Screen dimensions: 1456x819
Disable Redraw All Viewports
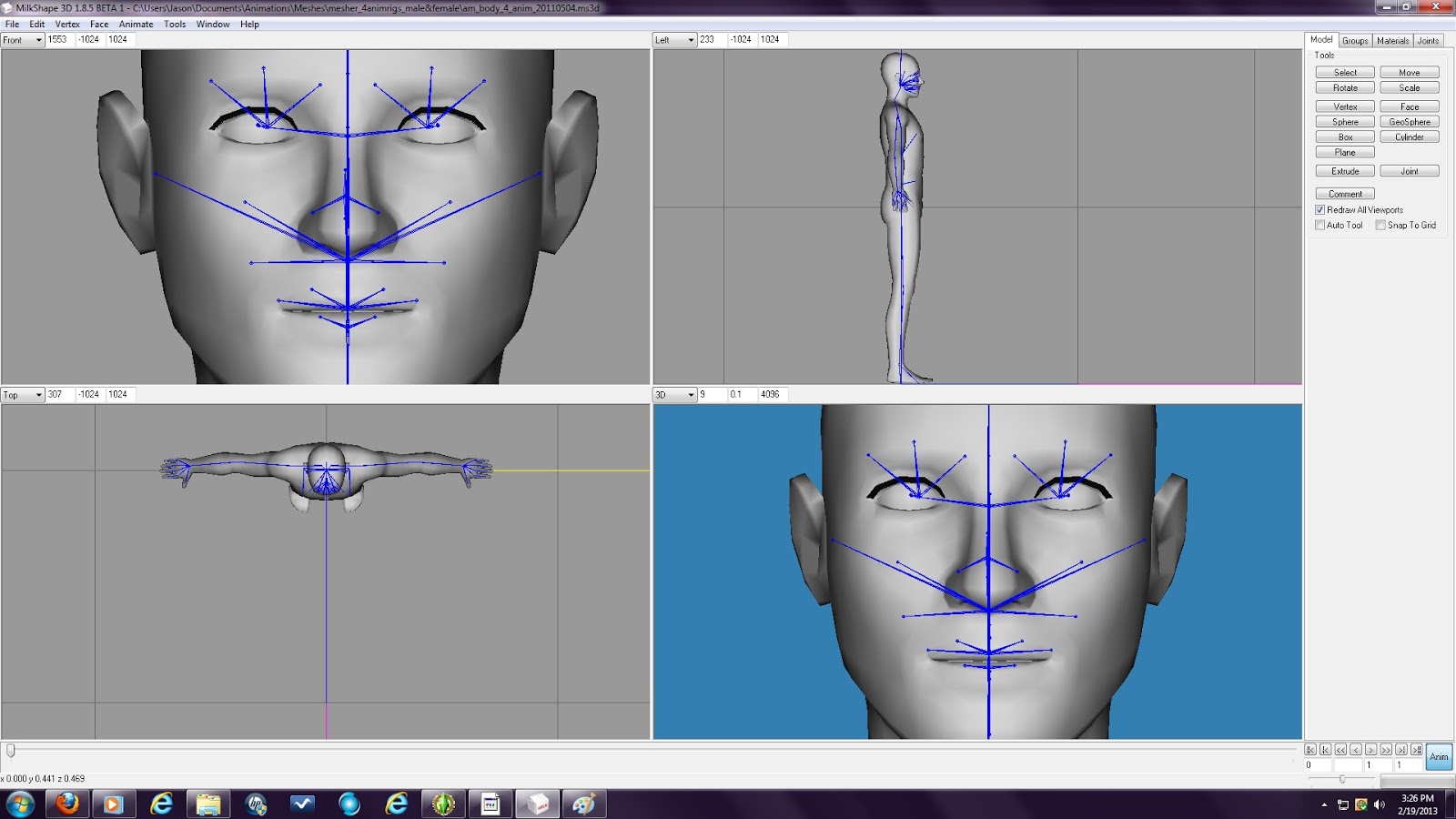coord(1320,209)
